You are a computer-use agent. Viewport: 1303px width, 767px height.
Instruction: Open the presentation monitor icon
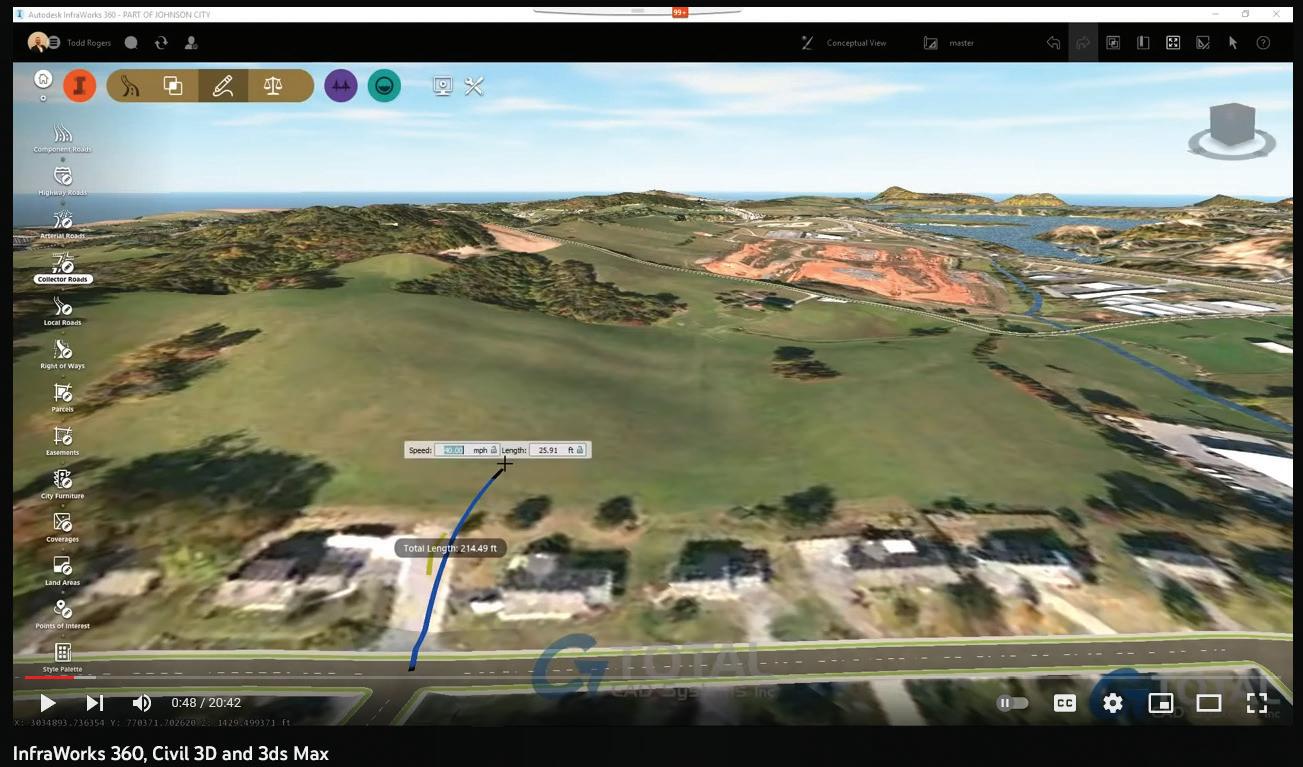pyautogui.click(x=443, y=86)
